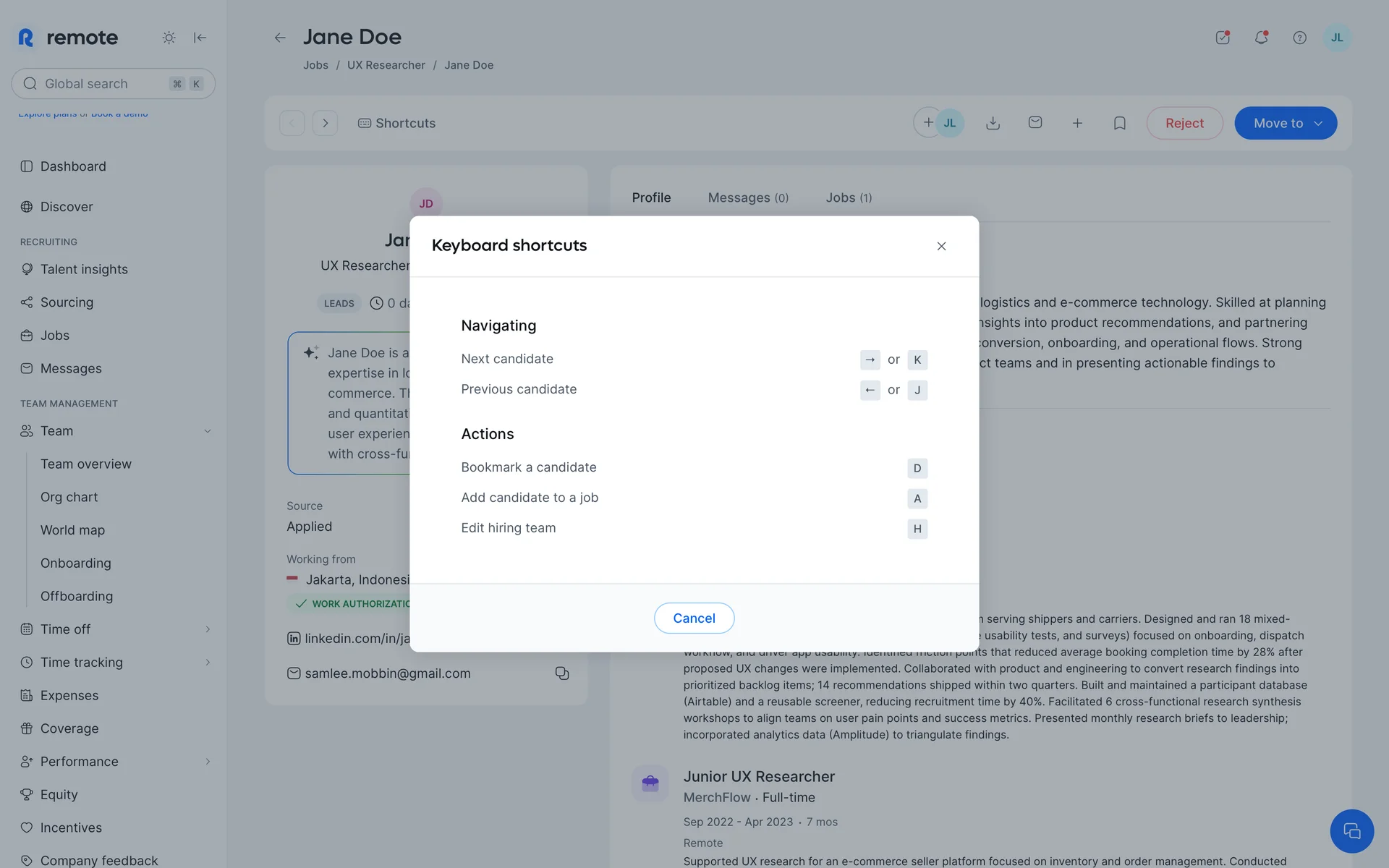Click the notification bell icon
The width and height of the screenshot is (1389, 868).
[x=1261, y=38]
